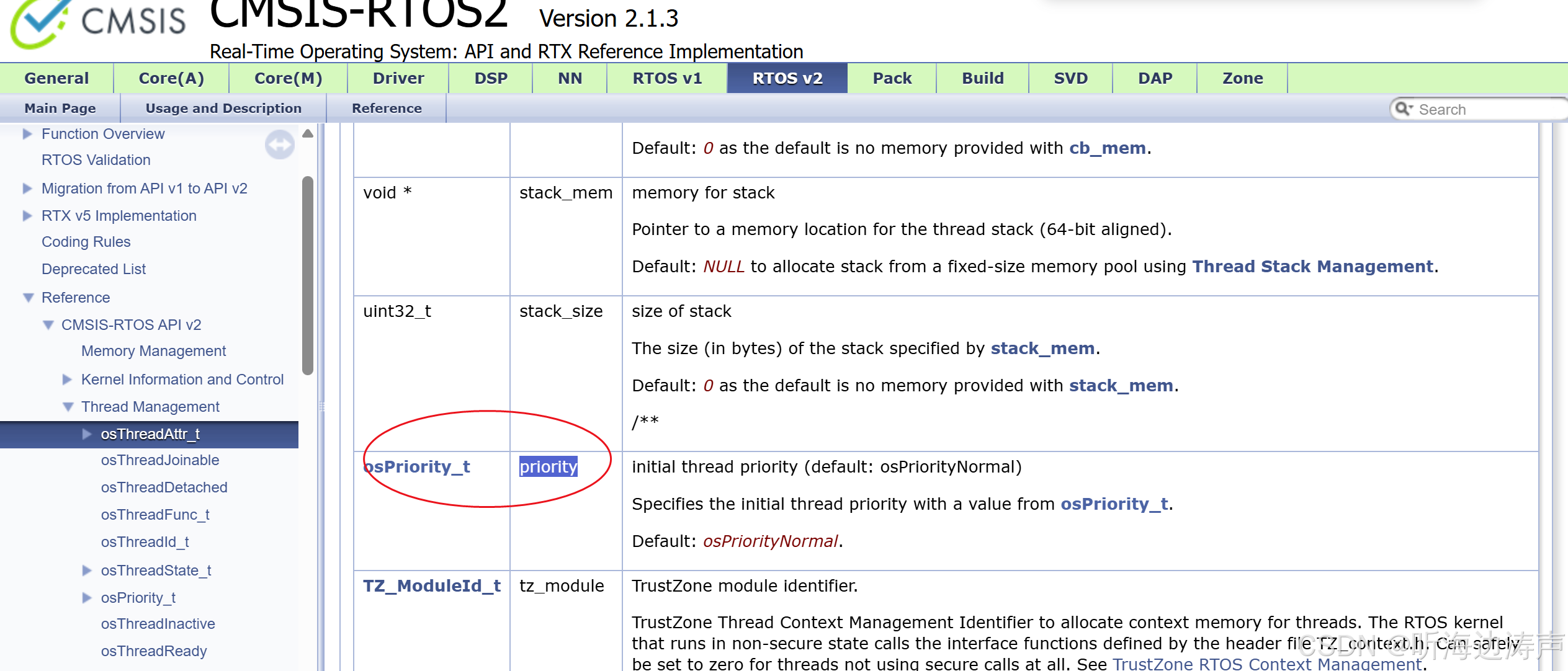
Task: Open the RTOS v1 tab
Action: pyautogui.click(x=666, y=78)
